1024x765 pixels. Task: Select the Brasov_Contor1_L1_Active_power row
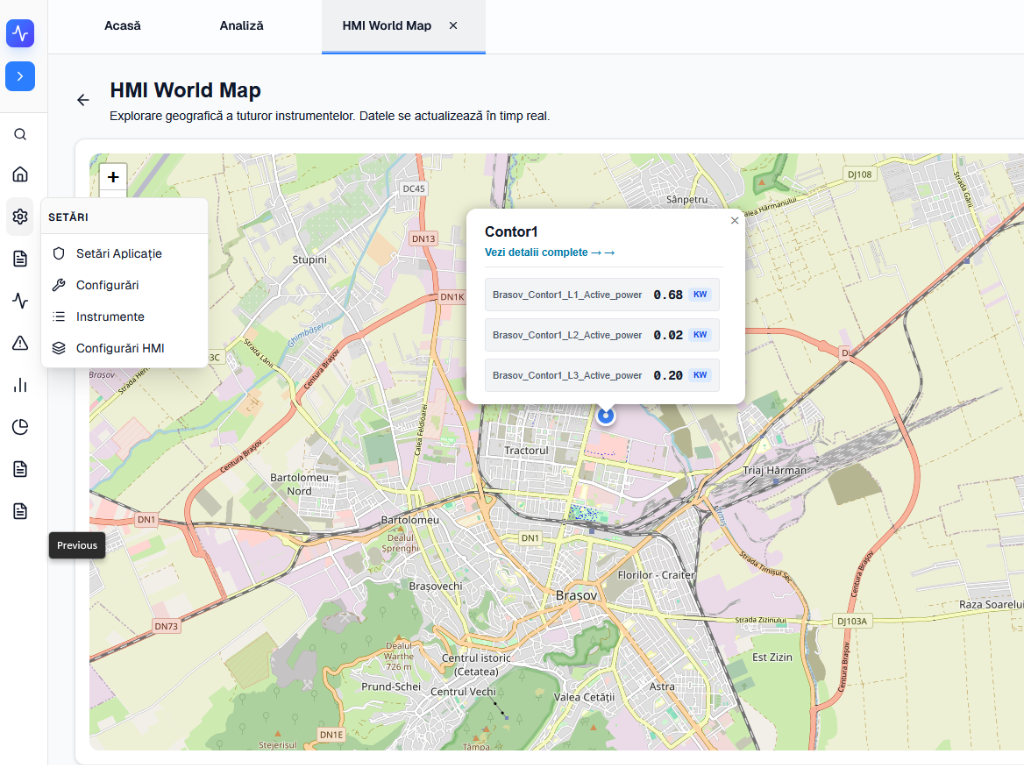pos(602,295)
